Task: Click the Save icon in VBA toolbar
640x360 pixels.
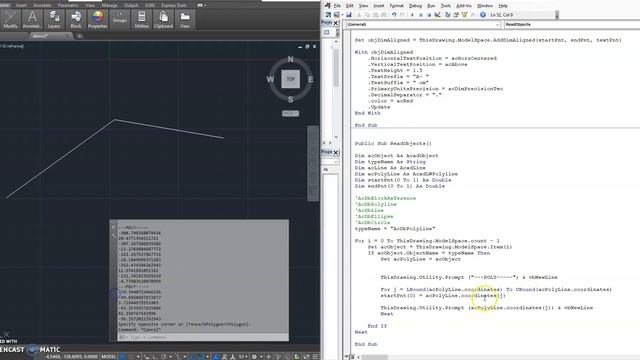Action: tap(349, 15)
